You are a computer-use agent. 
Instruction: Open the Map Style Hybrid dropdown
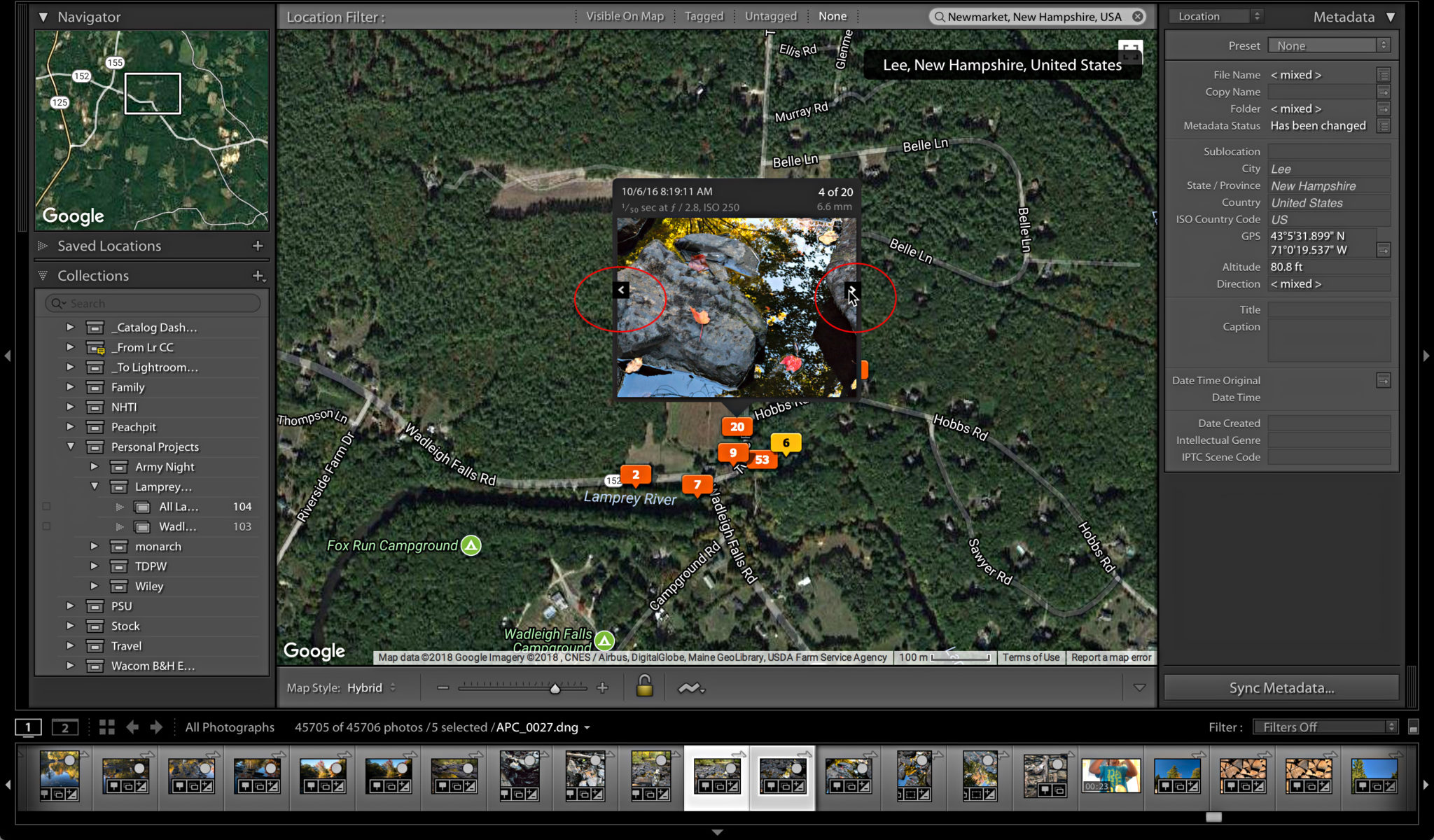pos(371,687)
